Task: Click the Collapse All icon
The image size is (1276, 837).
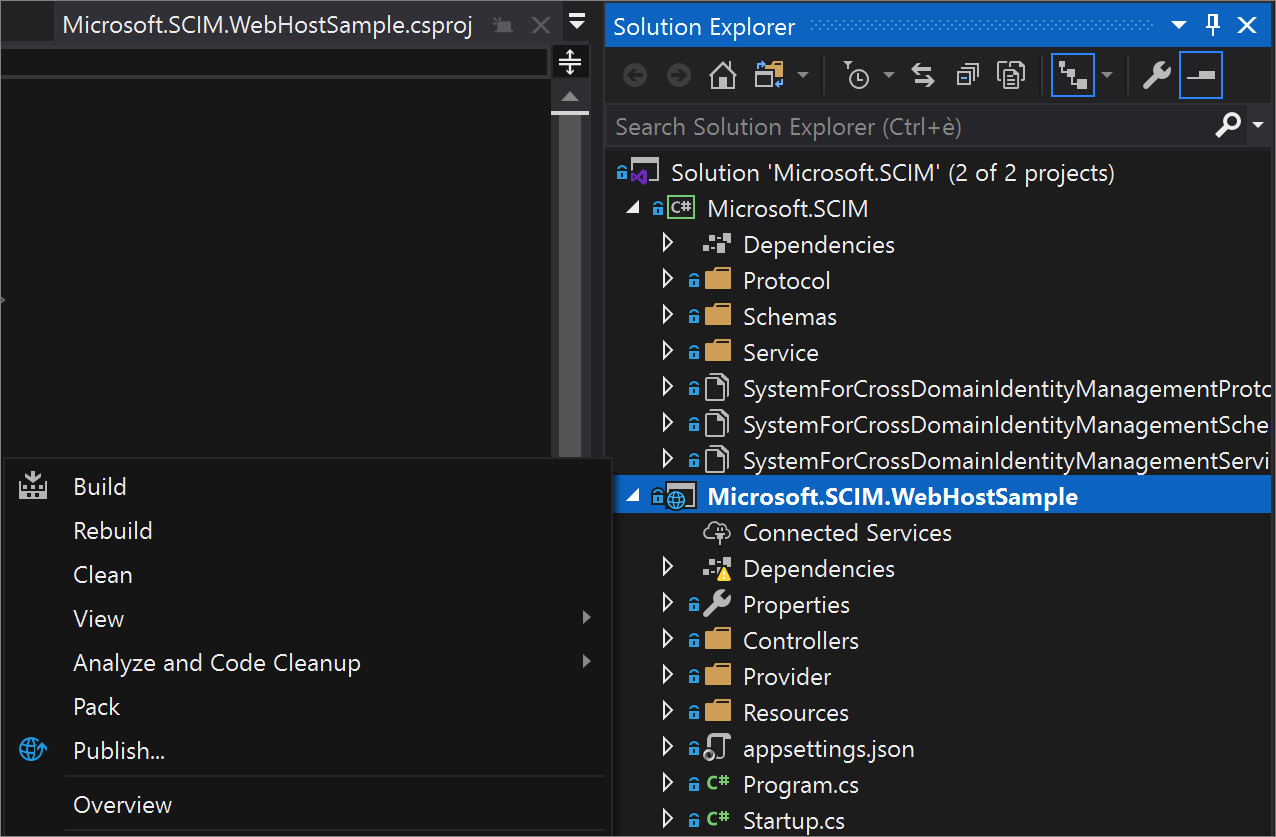Action: [x=968, y=76]
